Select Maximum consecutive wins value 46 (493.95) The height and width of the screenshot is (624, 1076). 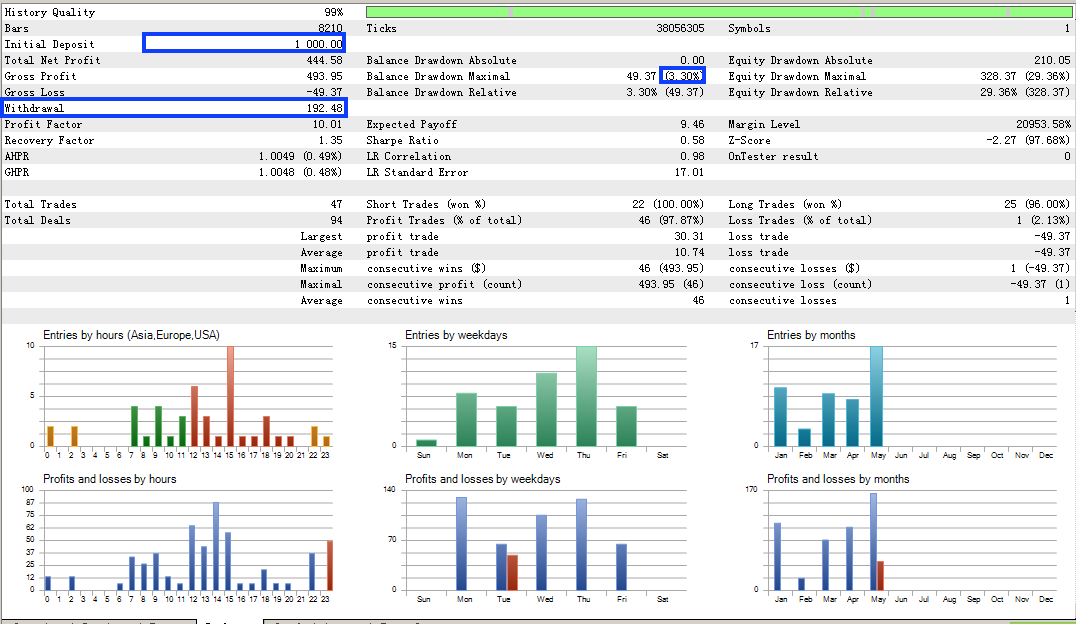pos(671,268)
